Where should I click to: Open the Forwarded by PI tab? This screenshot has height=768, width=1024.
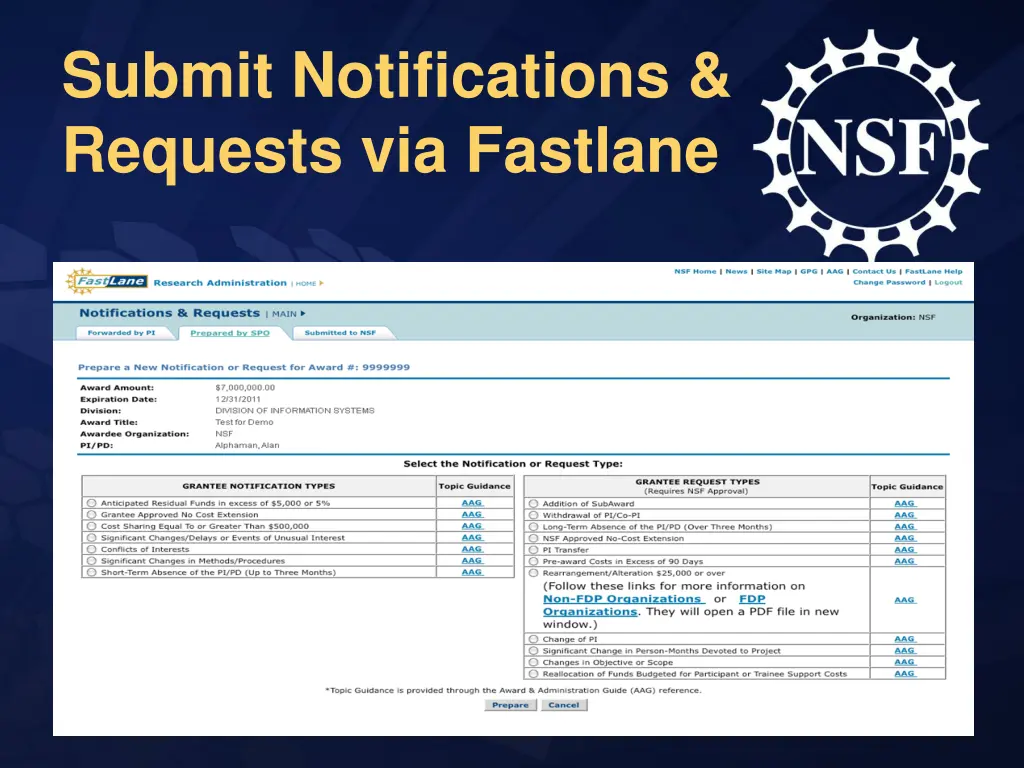coord(121,333)
